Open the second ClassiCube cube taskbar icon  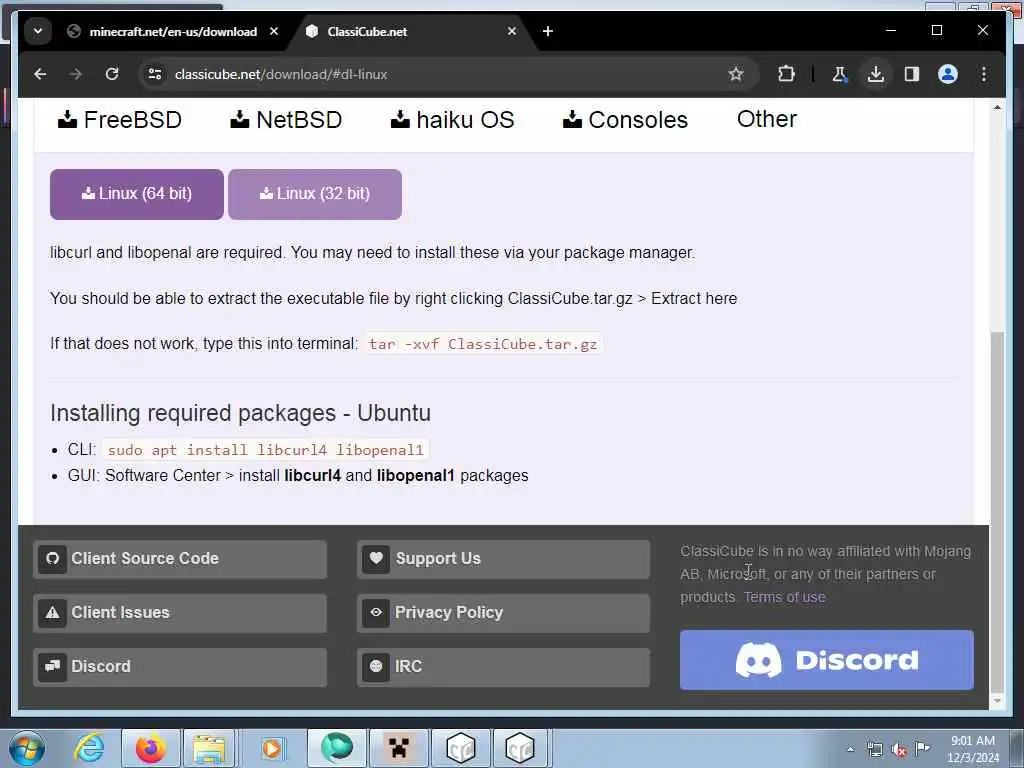click(x=520, y=748)
